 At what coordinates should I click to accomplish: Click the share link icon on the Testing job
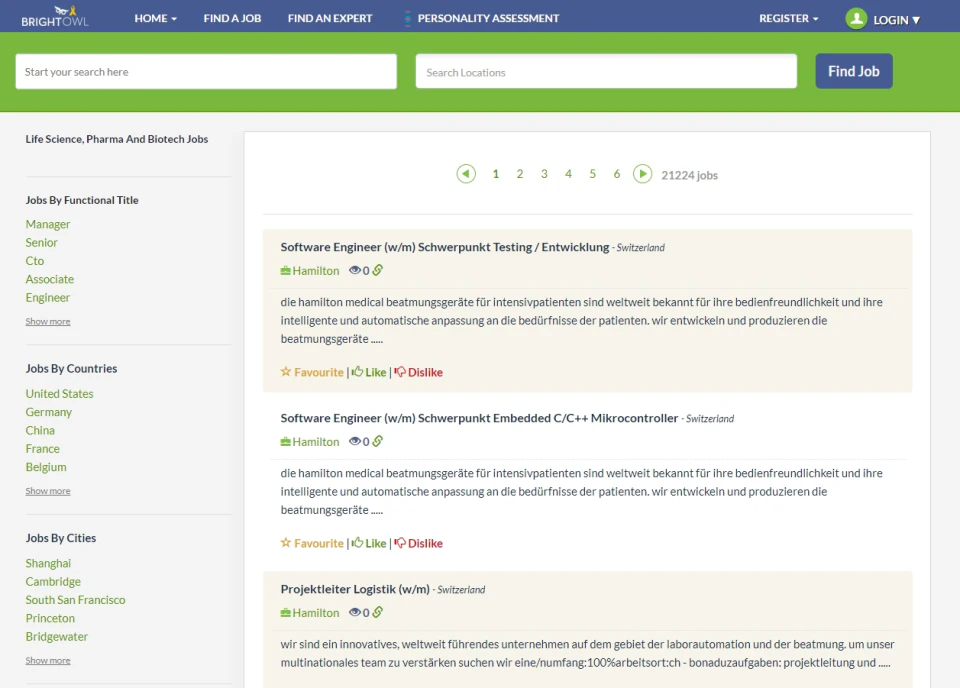(x=380, y=270)
